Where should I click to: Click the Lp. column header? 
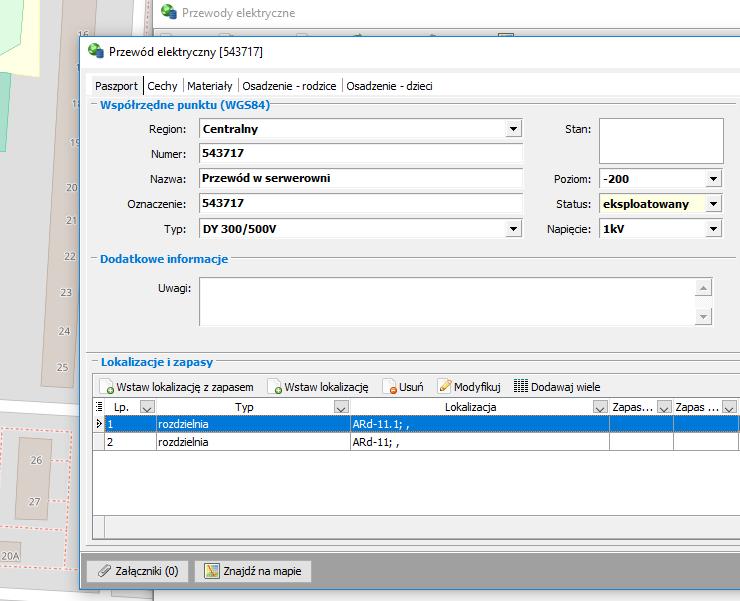pos(122,407)
